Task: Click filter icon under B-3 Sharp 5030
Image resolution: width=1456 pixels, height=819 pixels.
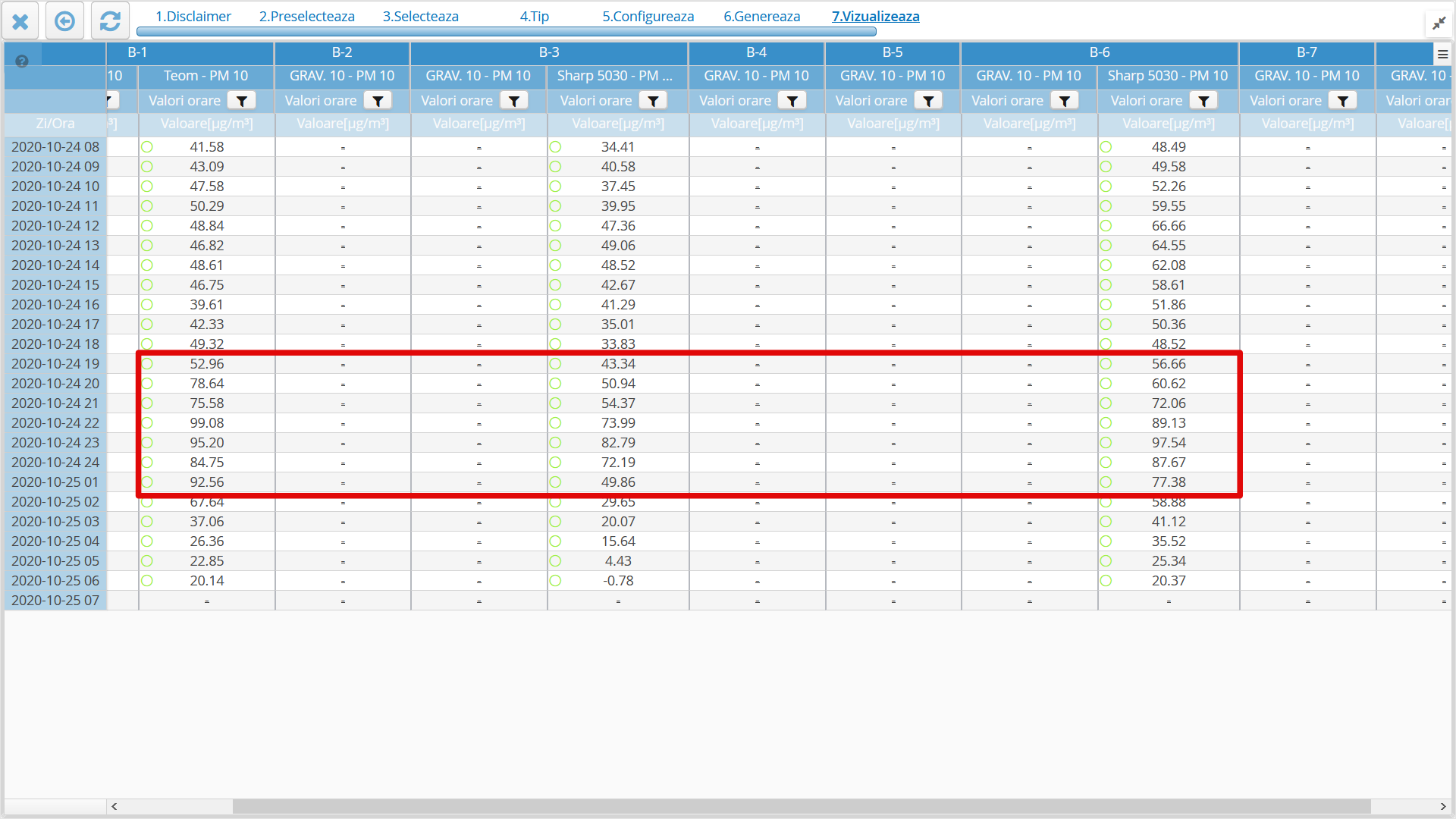Action: click(x=653, y=101)
